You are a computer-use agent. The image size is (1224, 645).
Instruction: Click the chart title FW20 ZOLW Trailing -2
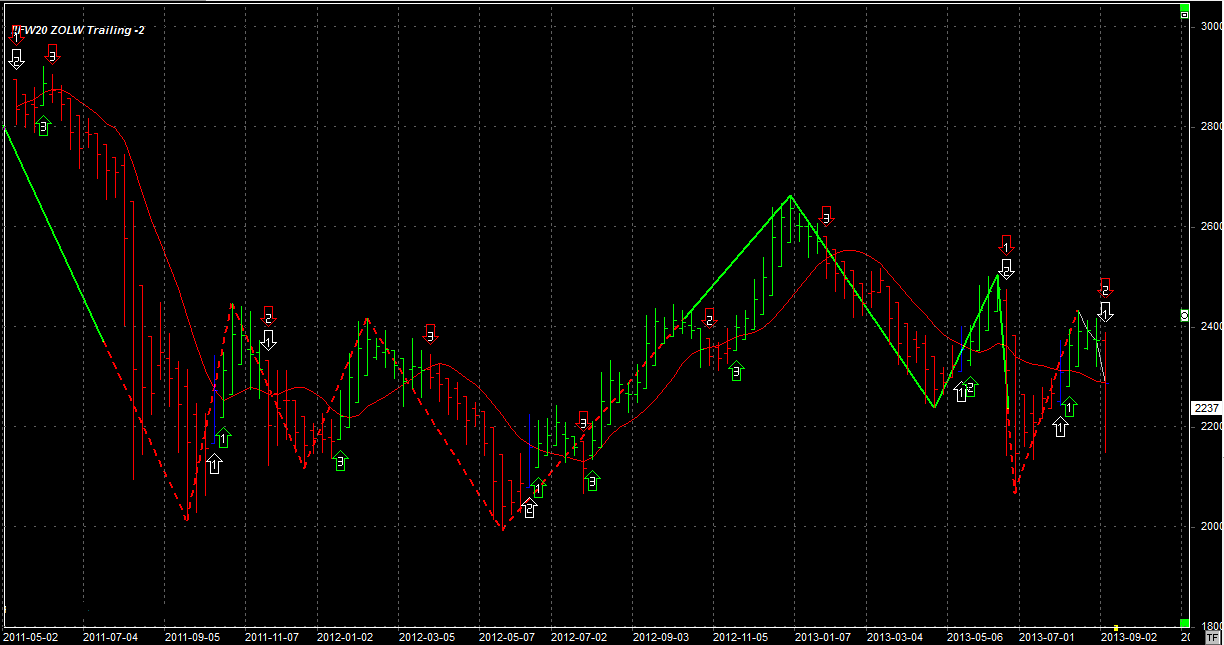[80, 30]
